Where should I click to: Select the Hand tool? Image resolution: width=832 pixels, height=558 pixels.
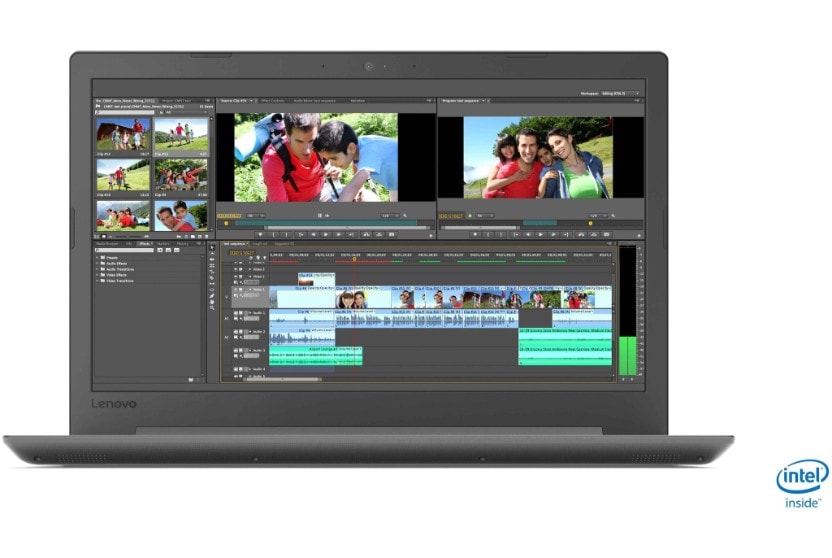point(212,302)
